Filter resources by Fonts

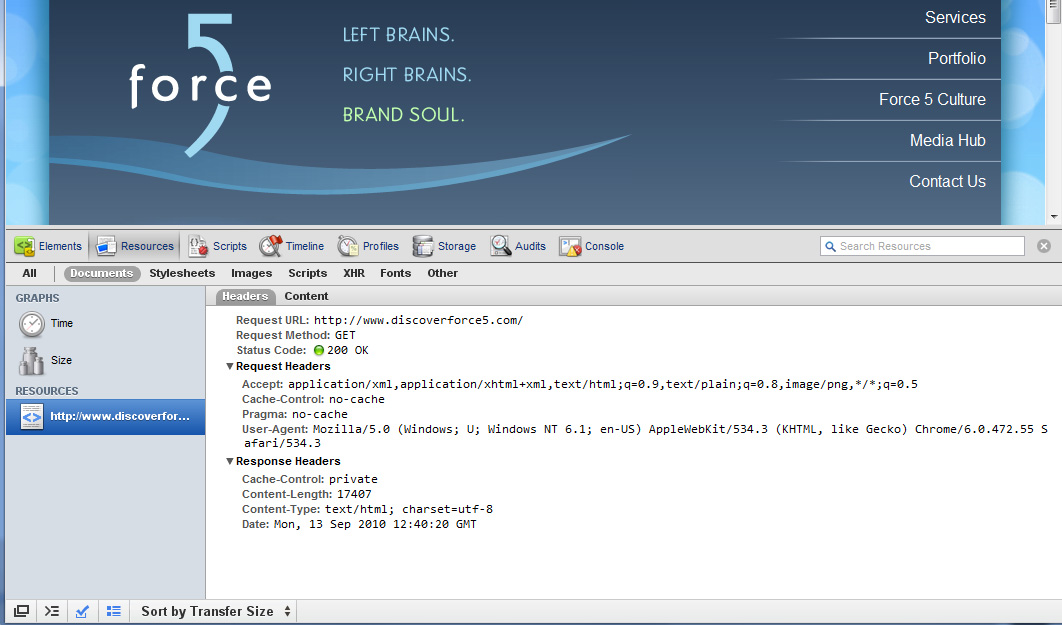(x=396, y=274)
